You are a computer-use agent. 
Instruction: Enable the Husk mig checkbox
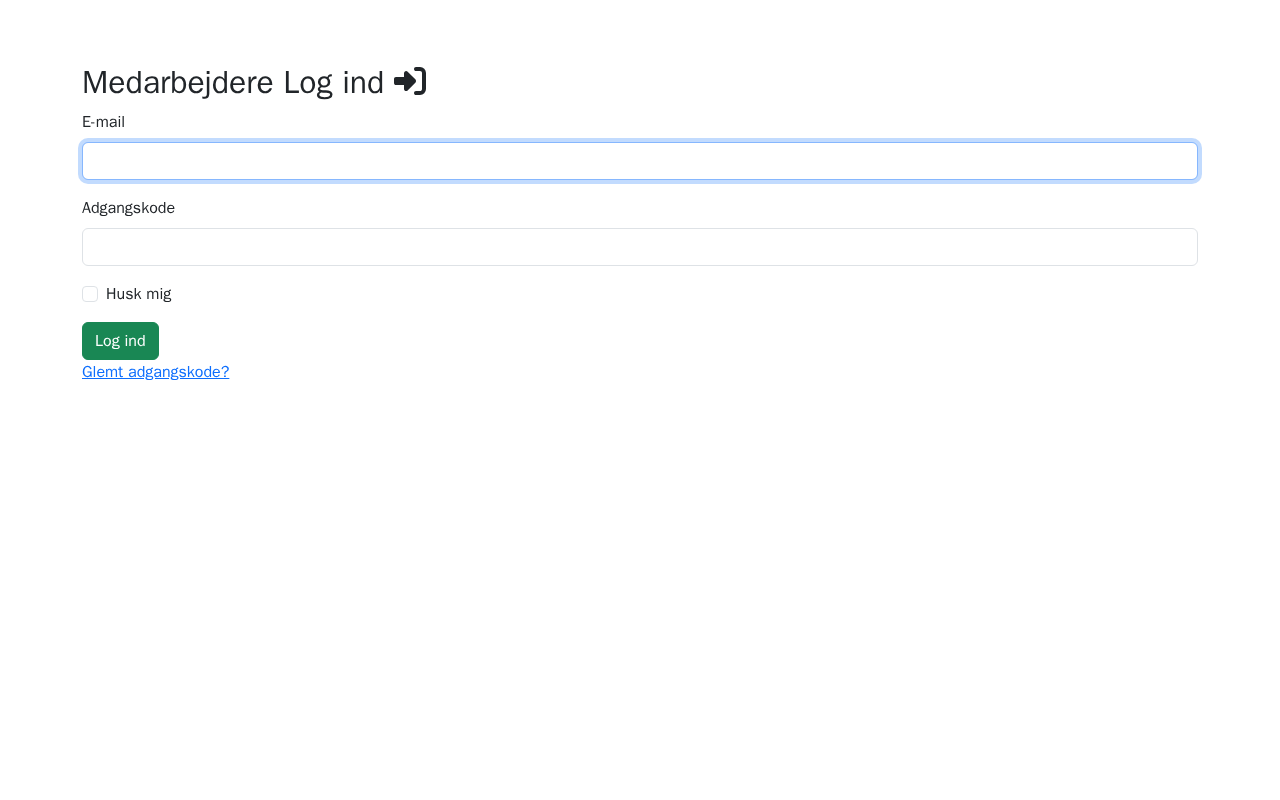[90, 294]
